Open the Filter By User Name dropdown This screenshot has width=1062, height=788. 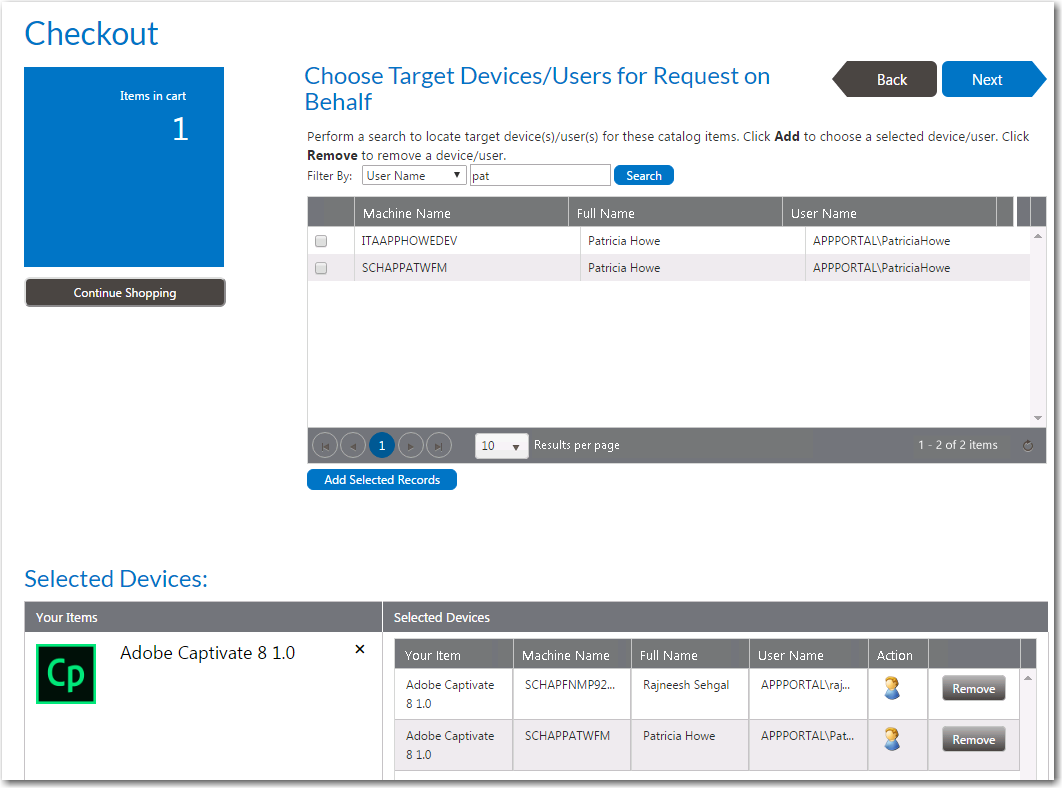point(415,176)
